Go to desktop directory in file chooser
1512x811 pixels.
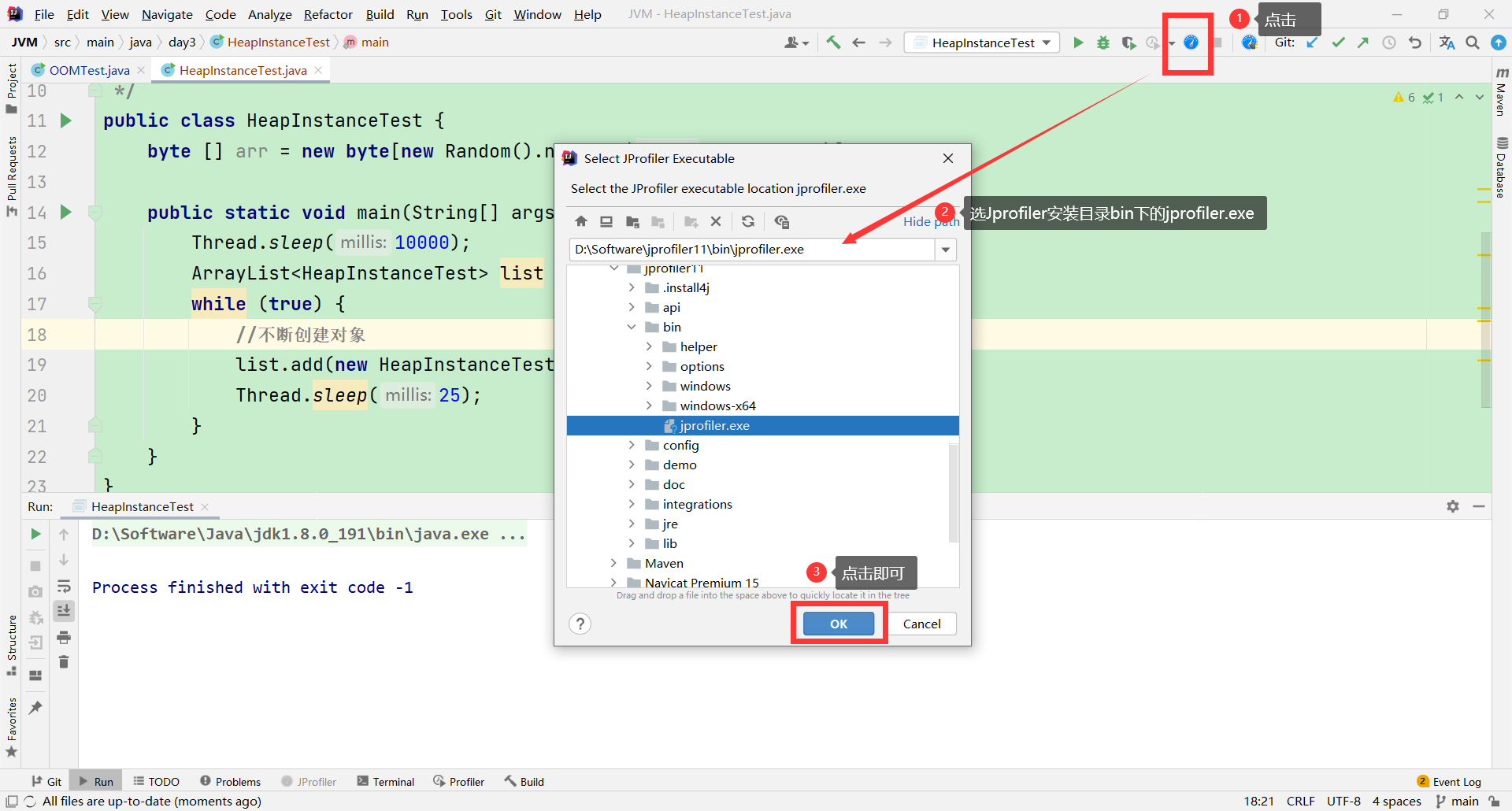click(x=606, y=222)
